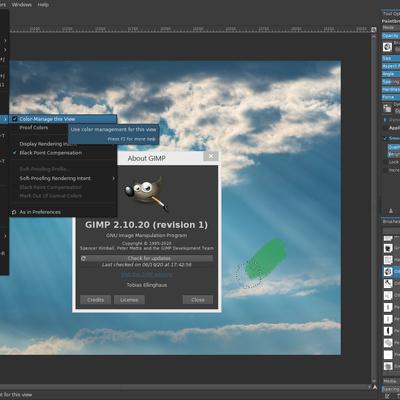Screen dimensions: 400x400
Task: Click the Close button in About GIMP
Action: tap(198, 300)
